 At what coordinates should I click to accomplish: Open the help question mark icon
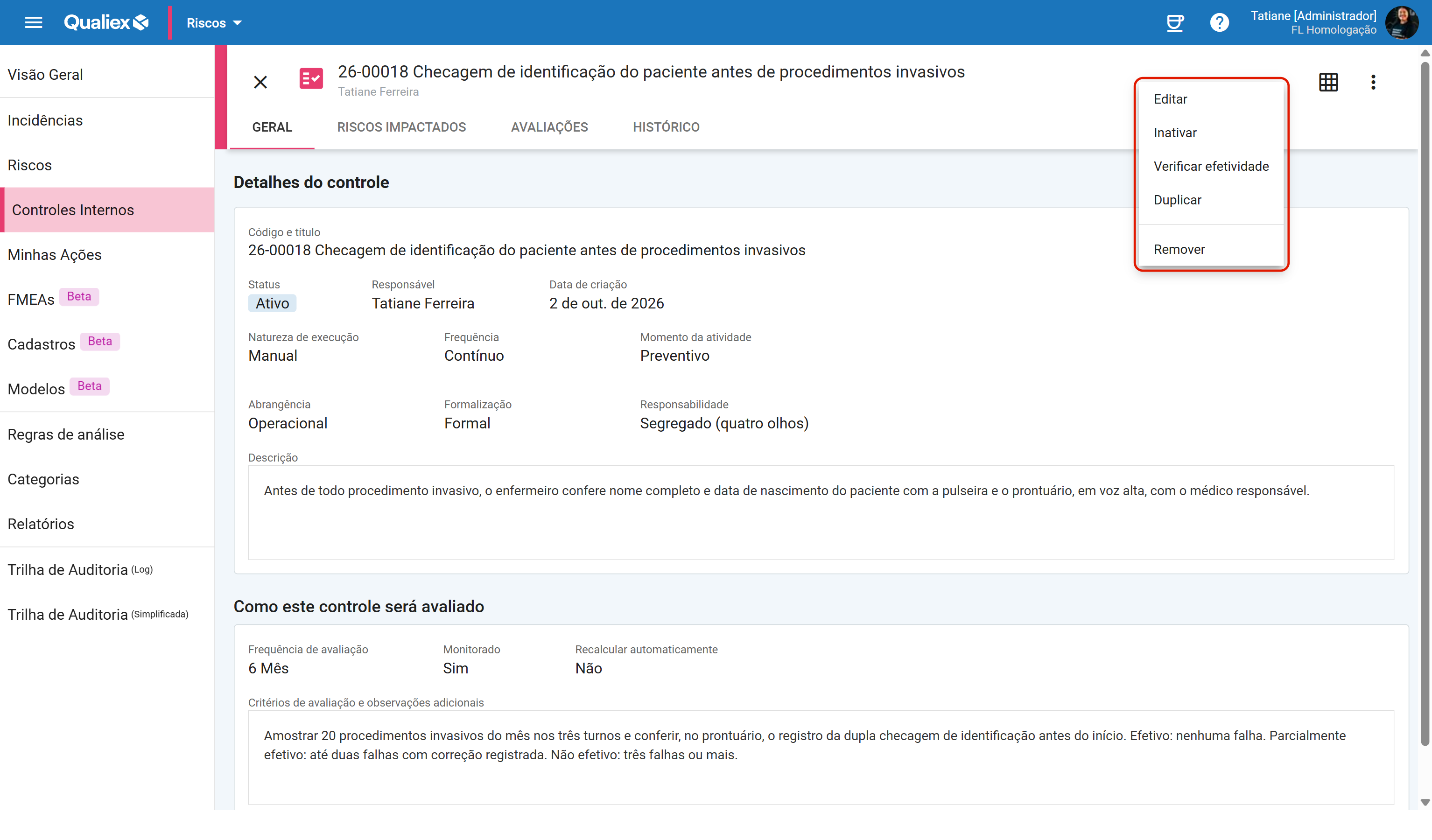click(x=1219, y=23)
